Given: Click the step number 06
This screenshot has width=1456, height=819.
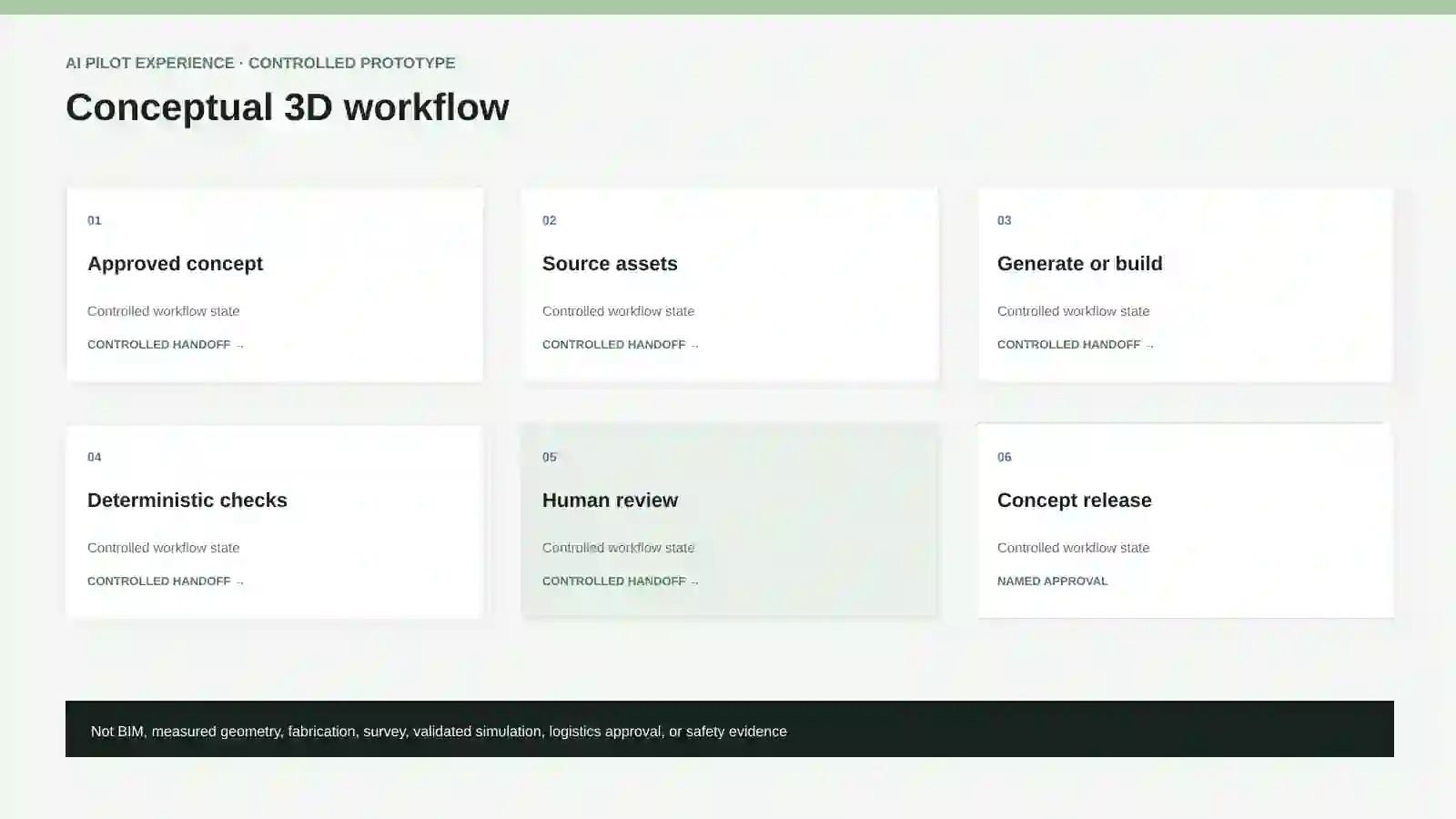Looking at the screenshot, I should click(1005, 457).
